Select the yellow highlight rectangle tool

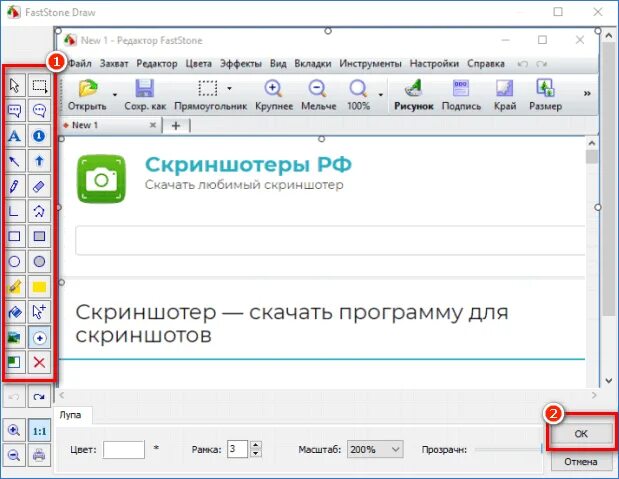(39, 287)
